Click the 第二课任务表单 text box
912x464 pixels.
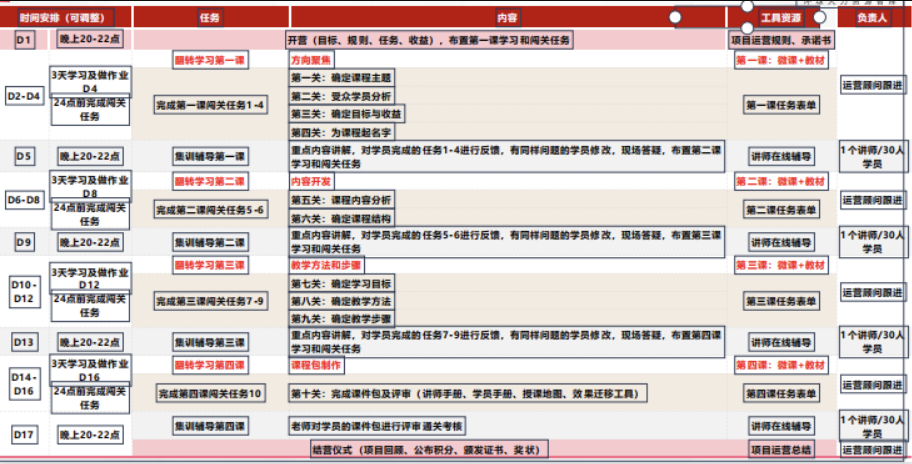coord(781,210)
